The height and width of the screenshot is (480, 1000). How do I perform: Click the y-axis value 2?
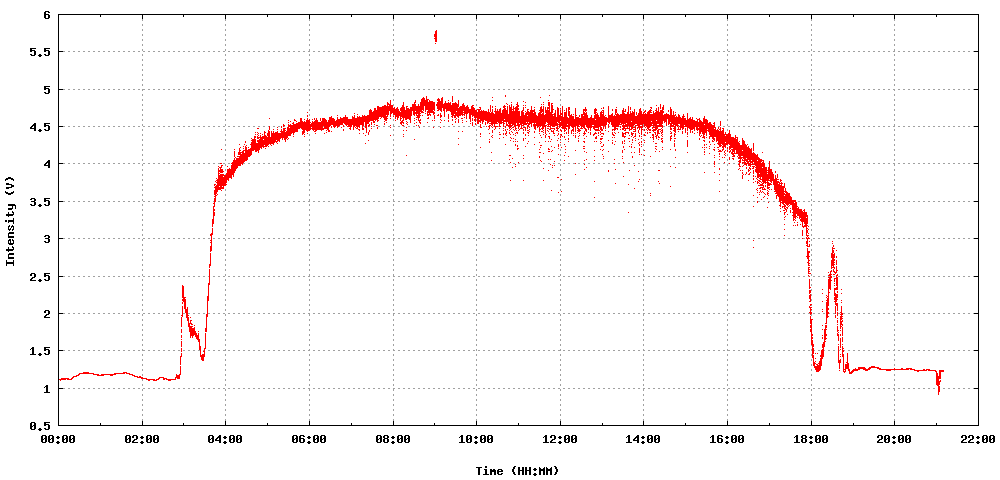click(47, 313)
